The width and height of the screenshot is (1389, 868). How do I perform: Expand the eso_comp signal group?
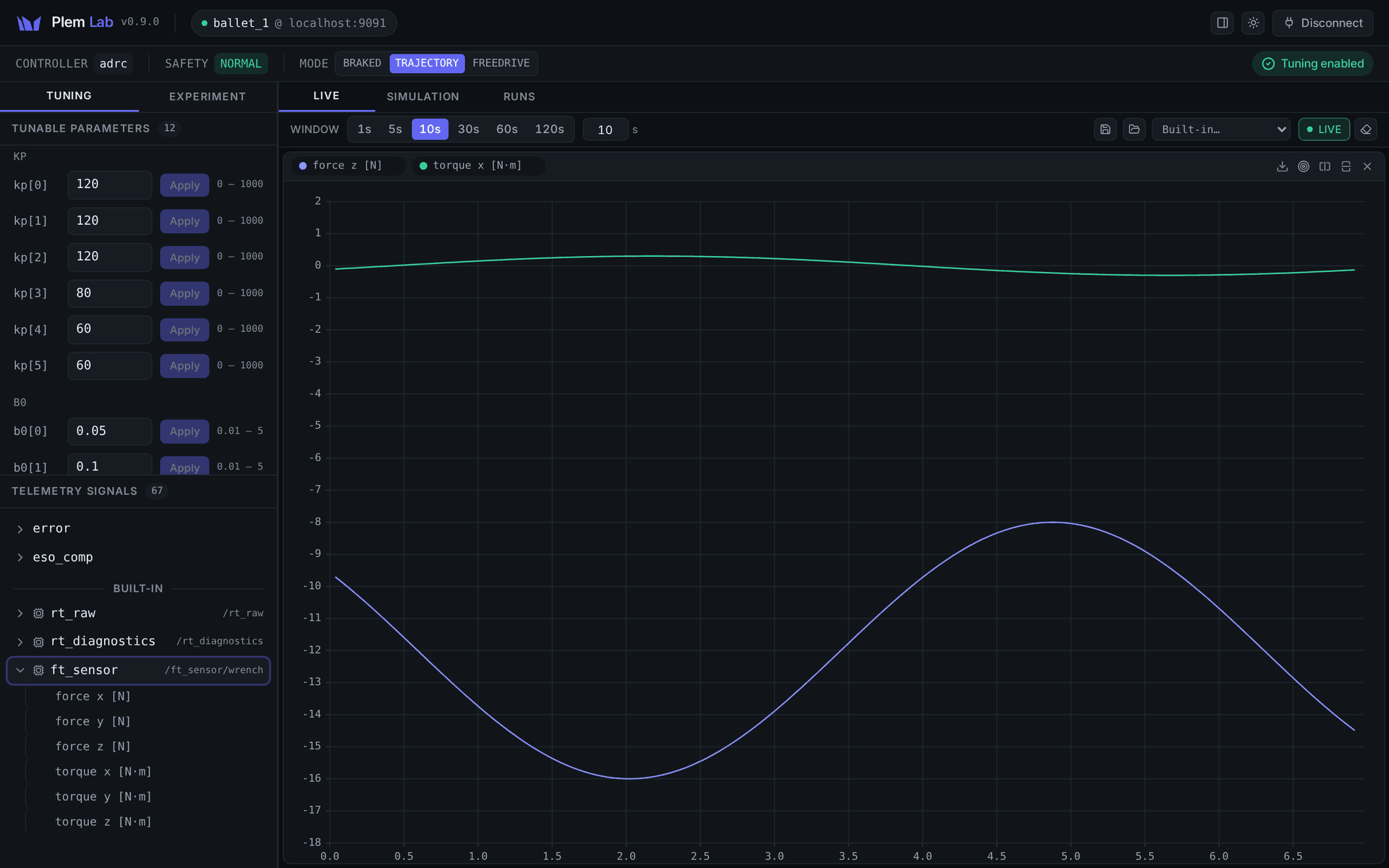click(20, 558)
